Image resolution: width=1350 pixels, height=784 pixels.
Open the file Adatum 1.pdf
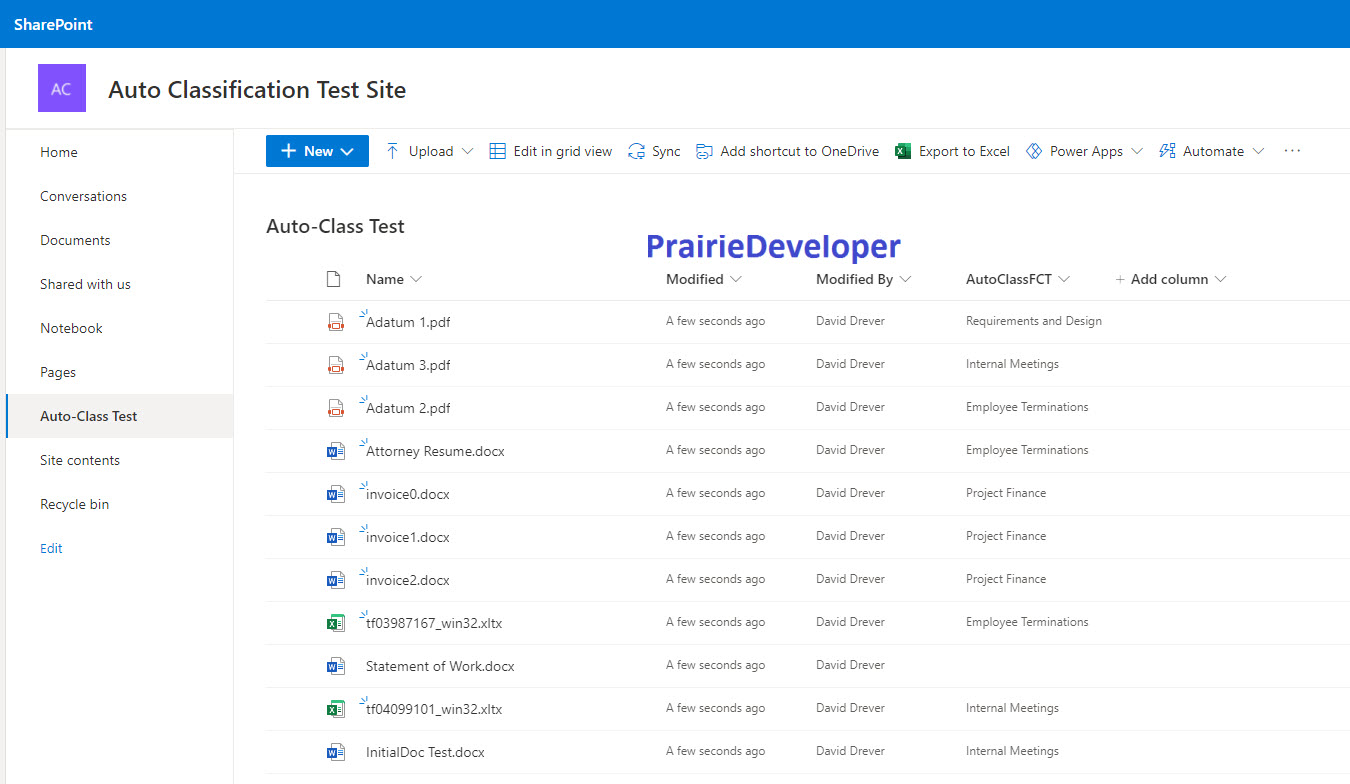point(408,322)
